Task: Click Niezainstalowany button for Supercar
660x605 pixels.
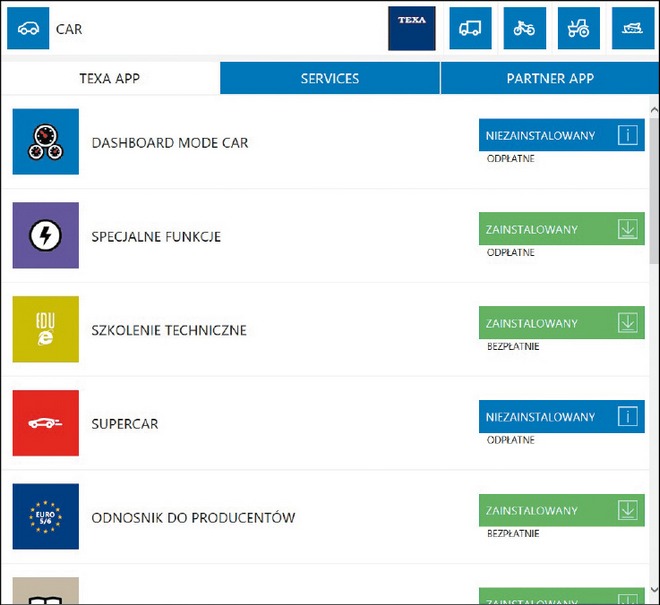Action: pos(561,417)
